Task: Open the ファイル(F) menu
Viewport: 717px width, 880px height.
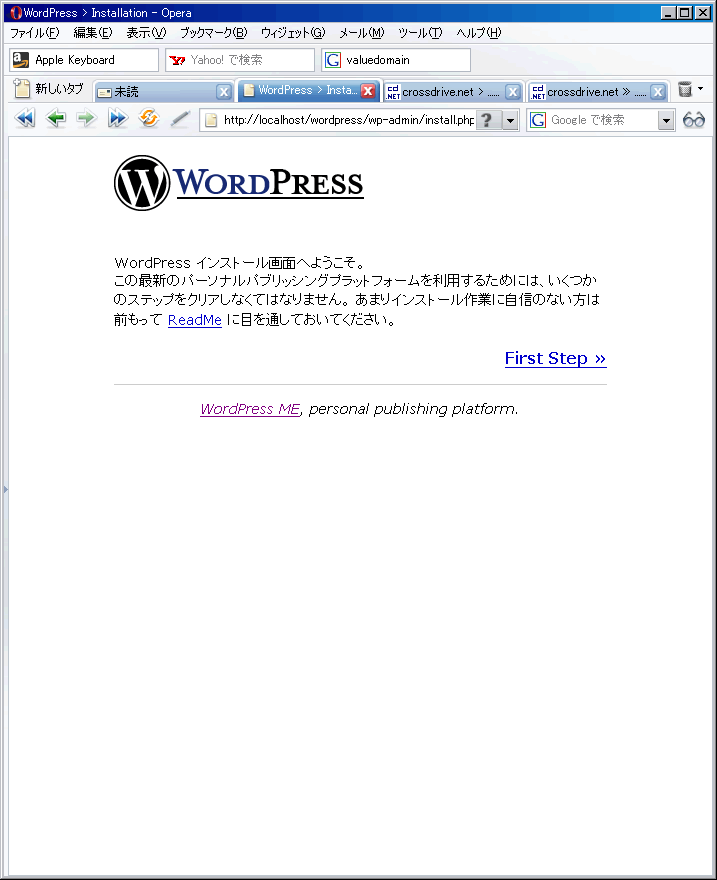Action: [x=35, y=33]
